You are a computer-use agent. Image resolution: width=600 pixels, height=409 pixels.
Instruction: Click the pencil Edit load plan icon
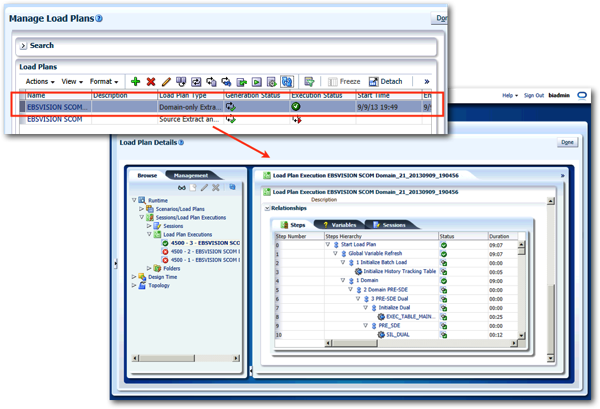click(166, 81)
